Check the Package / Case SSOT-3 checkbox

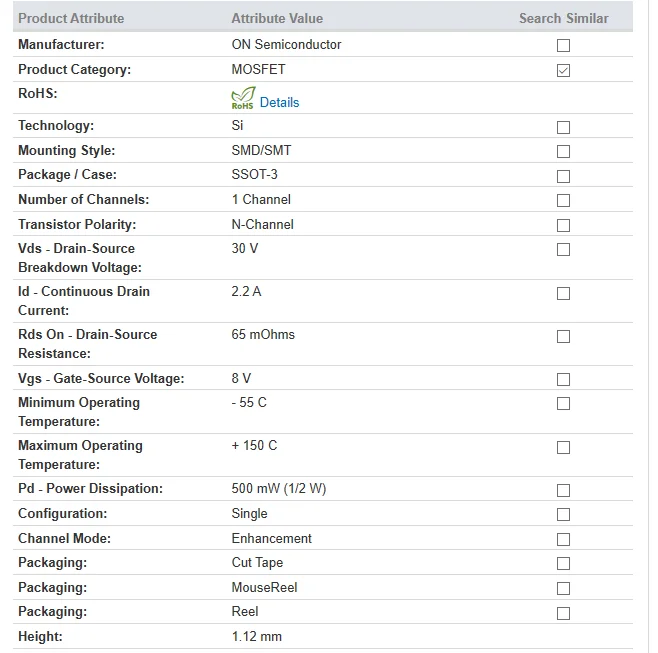[x=563, y=176]
